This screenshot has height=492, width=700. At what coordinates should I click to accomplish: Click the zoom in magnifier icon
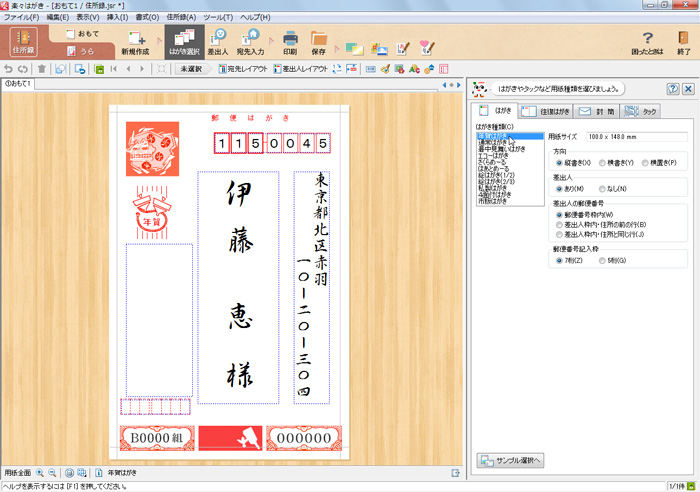coord(40,472)
